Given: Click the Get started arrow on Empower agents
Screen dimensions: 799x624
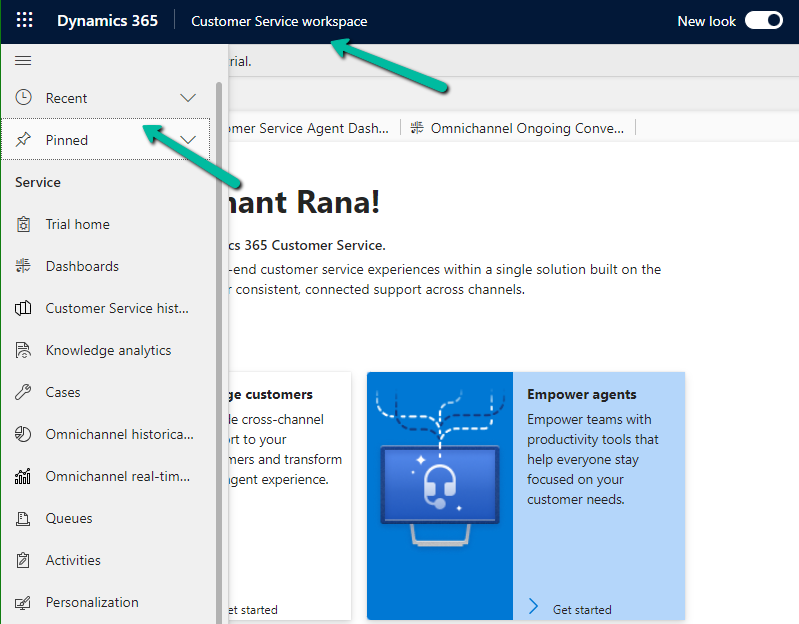Looking at the screenshot, I should pyautogui.click(x=534, y=606).
